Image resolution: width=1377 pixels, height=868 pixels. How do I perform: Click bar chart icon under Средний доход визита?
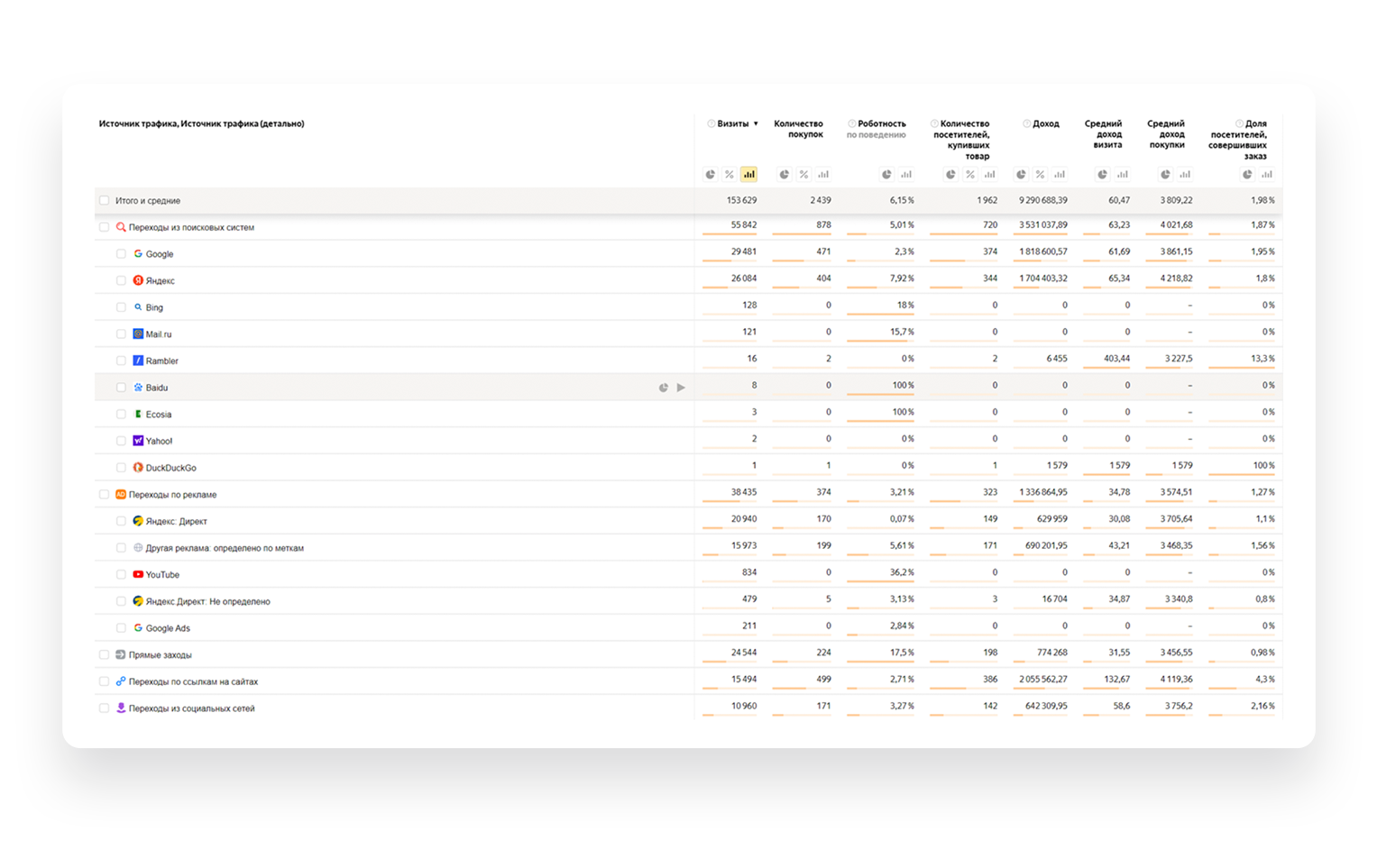[1122, 175]
